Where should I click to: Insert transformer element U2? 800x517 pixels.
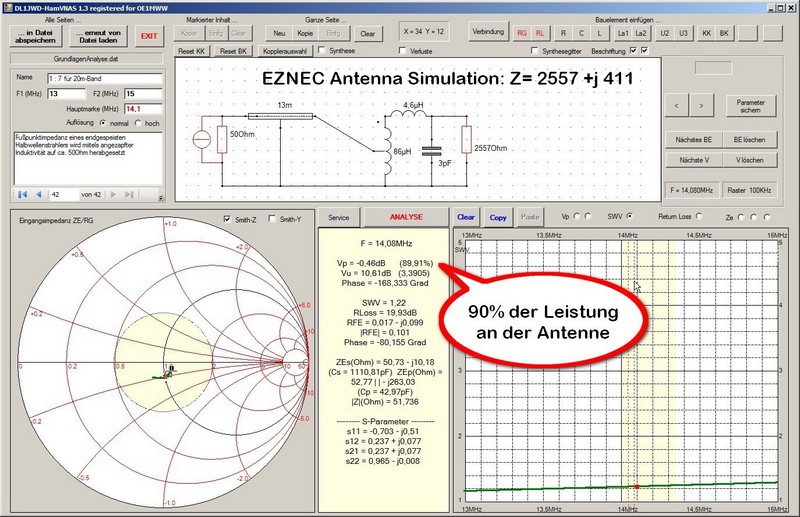click(x=665, y=33)
